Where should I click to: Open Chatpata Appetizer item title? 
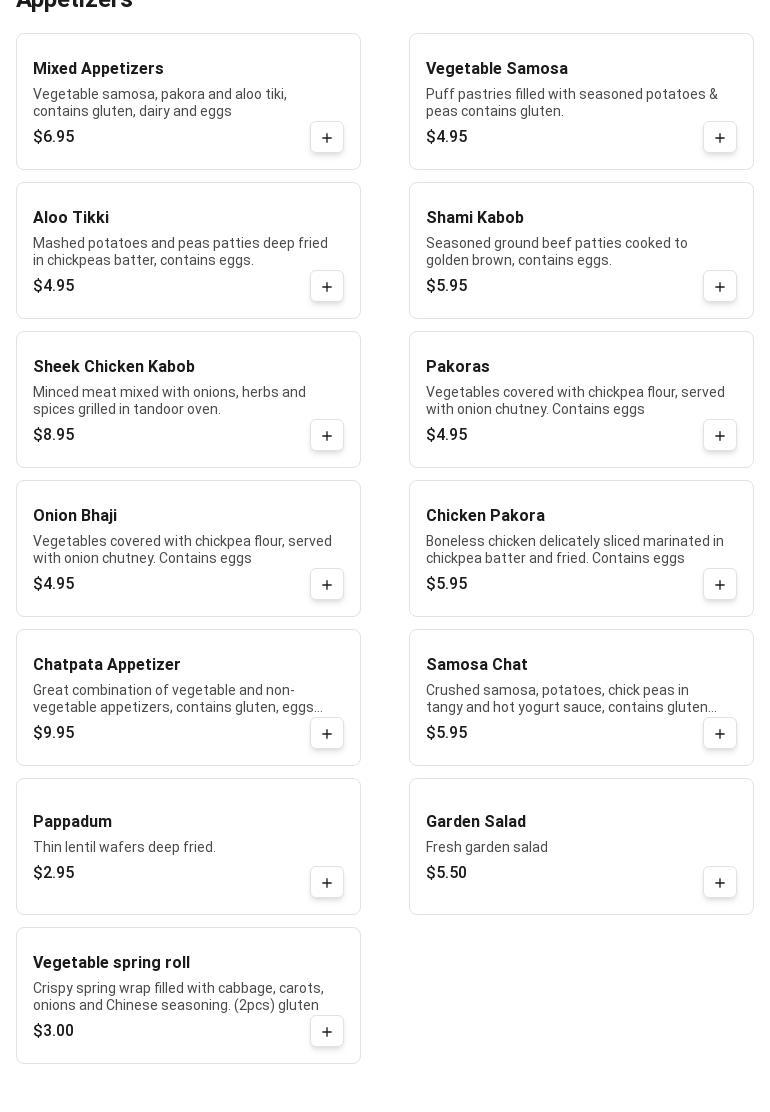tap(107, 665)
